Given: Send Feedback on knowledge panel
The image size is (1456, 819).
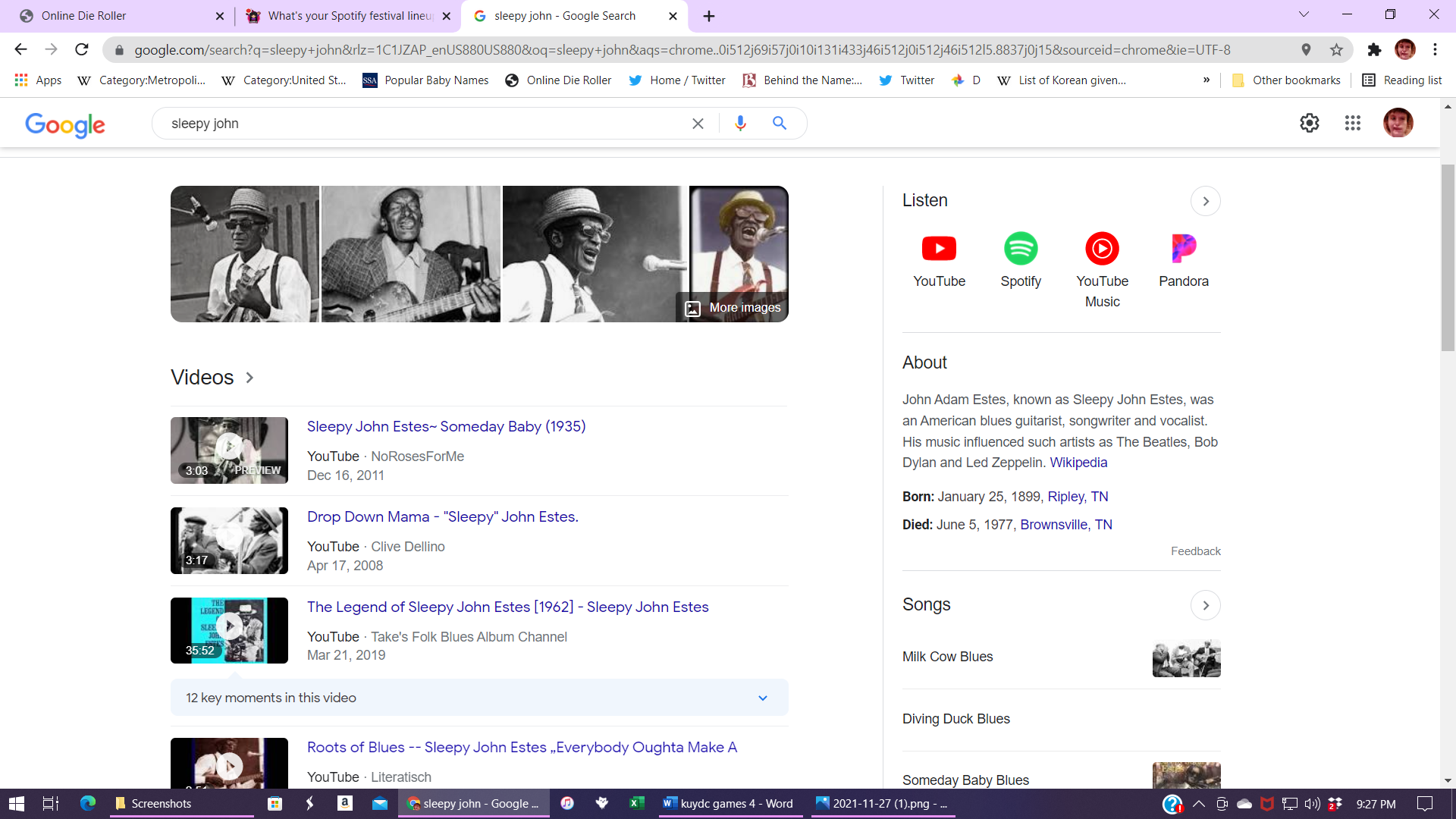Looking at the screenshot, I should [1195, 551].
